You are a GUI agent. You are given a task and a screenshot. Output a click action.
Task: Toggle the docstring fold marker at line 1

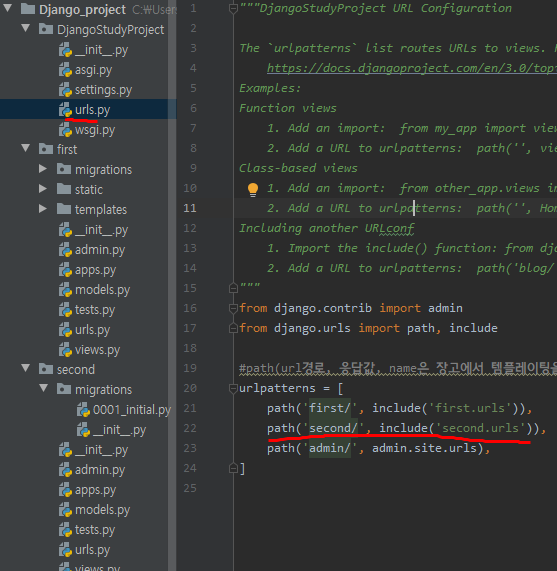pos(233,8)
